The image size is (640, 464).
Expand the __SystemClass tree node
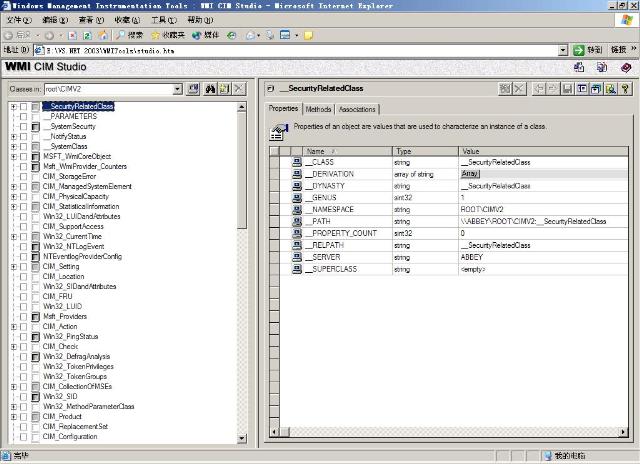click(x=14, y=147)
